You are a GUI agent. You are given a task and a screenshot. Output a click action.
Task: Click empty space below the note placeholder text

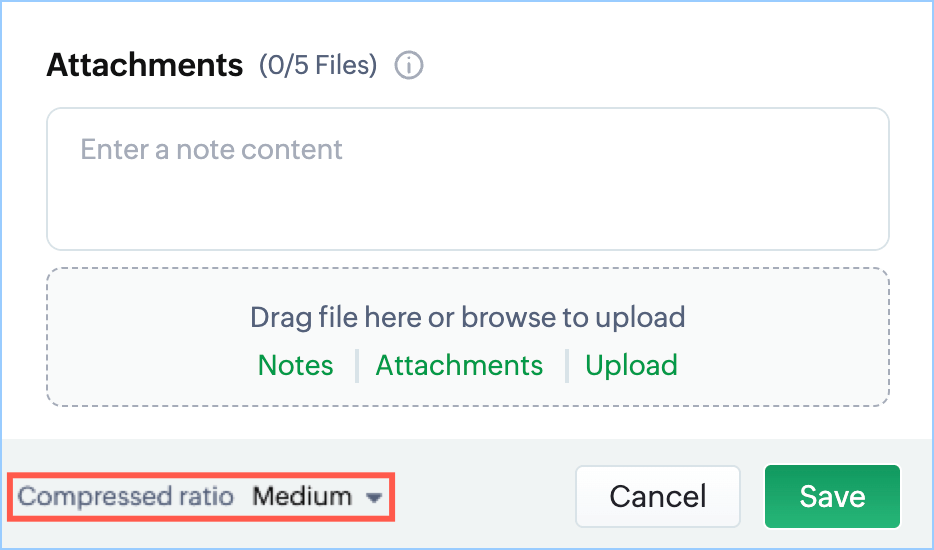click(x=467, y=210)
